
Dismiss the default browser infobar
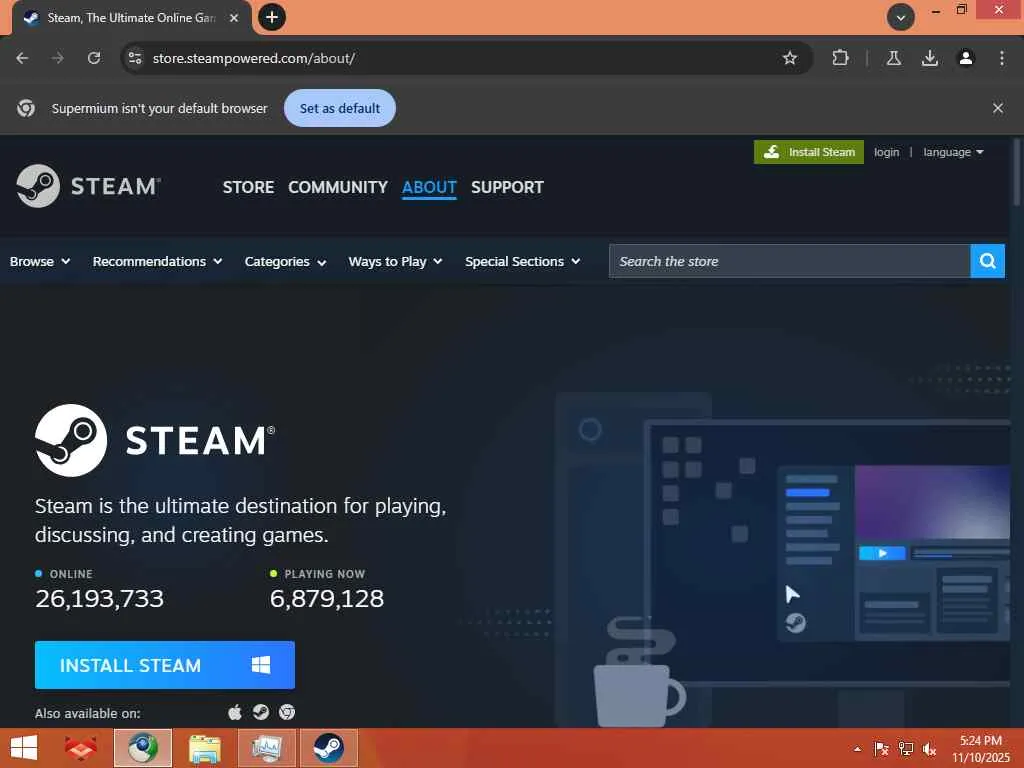(x=997, y=108)
